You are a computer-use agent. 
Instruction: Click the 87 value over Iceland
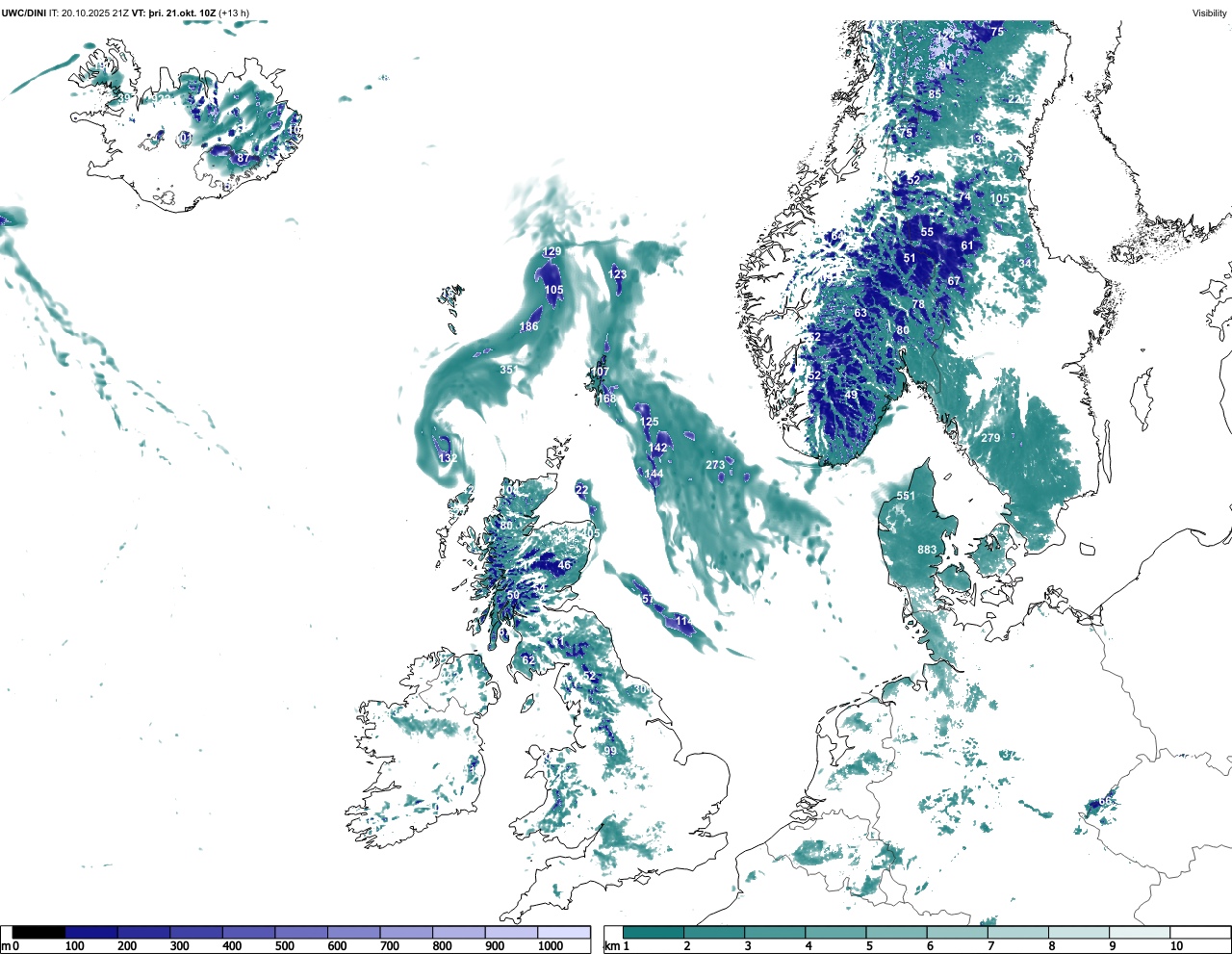pyautogui.click(x=244, y=158)
